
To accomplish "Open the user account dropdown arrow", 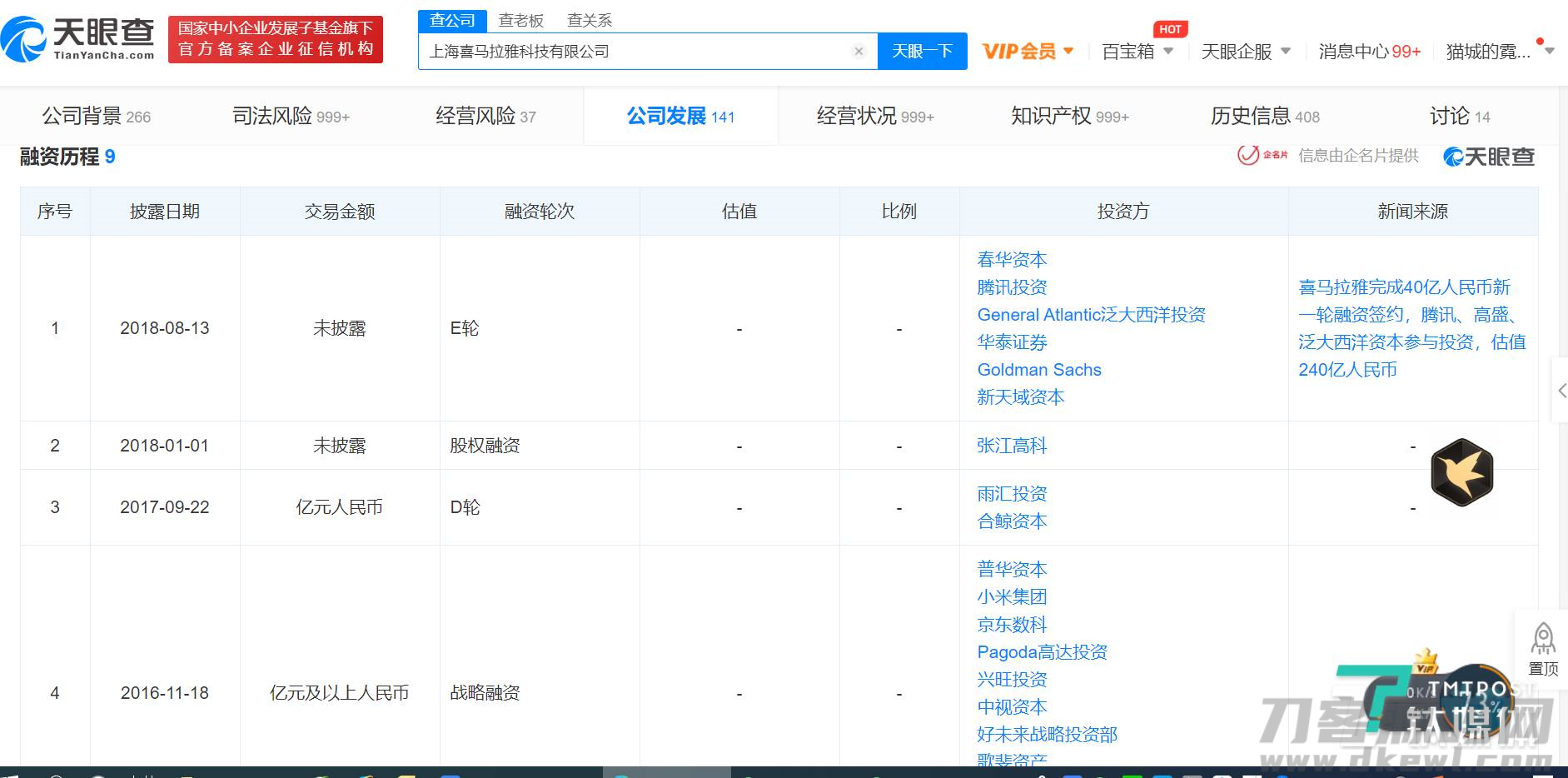I will (x=1550, y=51).
